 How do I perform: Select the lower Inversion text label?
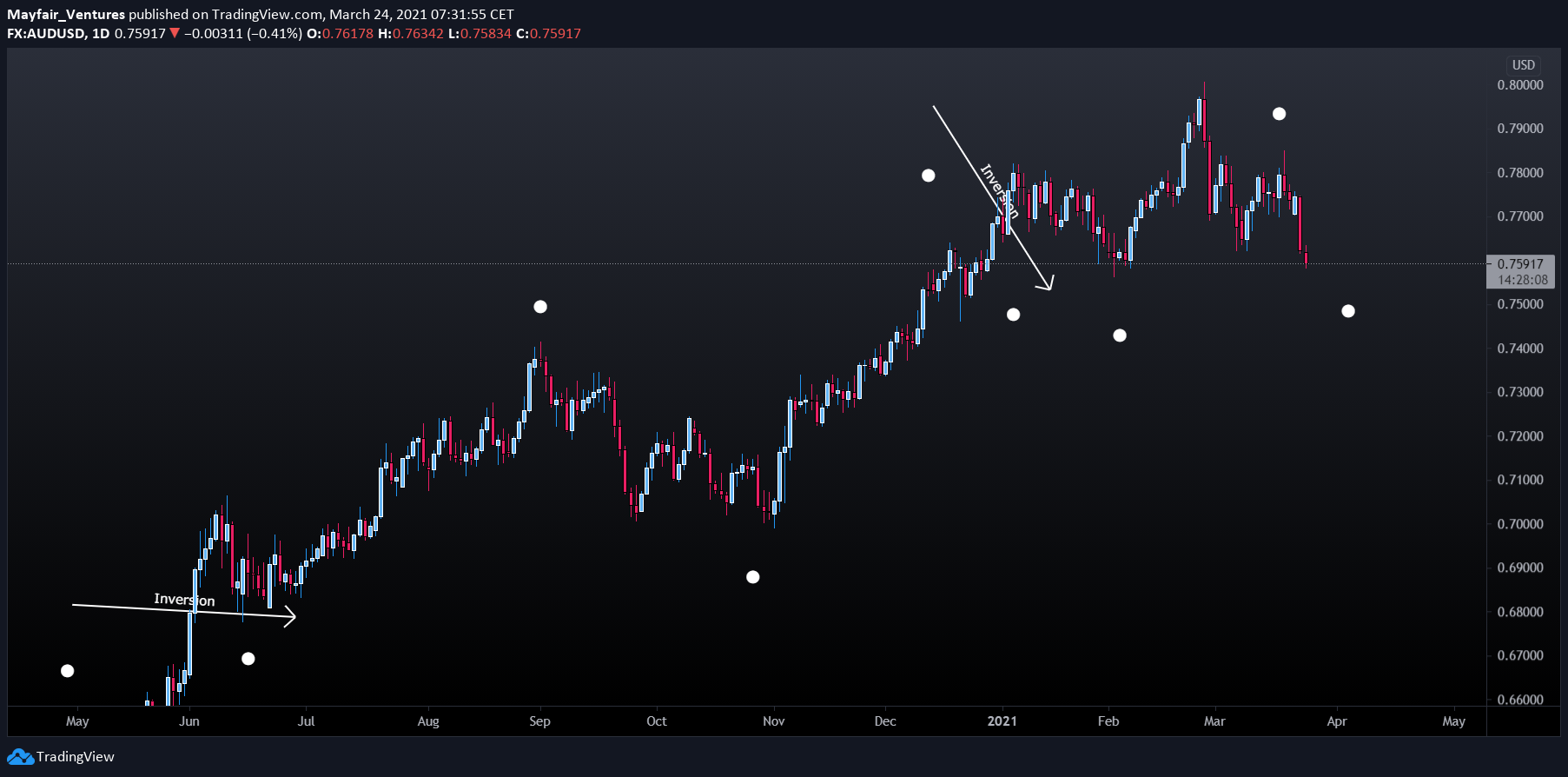click(184, 600)
